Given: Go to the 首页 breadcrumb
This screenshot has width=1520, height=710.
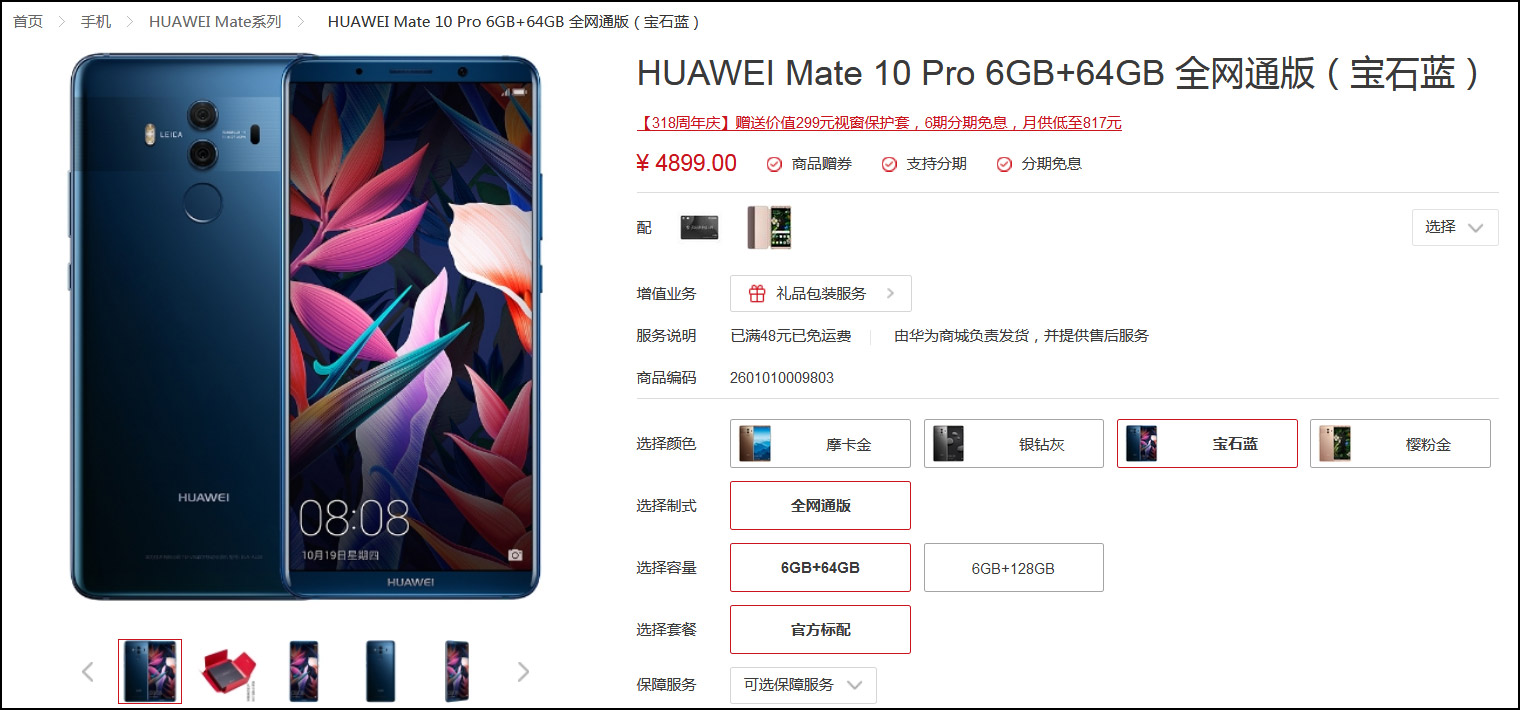Looking at the screenshot, I should [28, 21].
